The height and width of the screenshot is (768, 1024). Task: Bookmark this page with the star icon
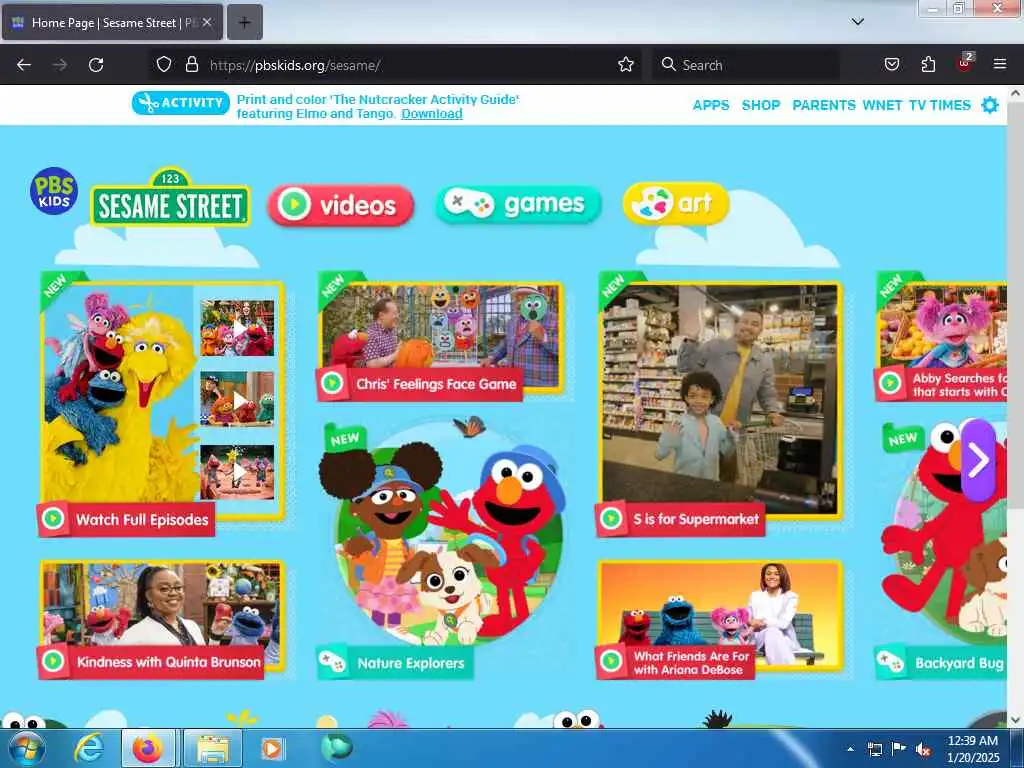(626, 65)
